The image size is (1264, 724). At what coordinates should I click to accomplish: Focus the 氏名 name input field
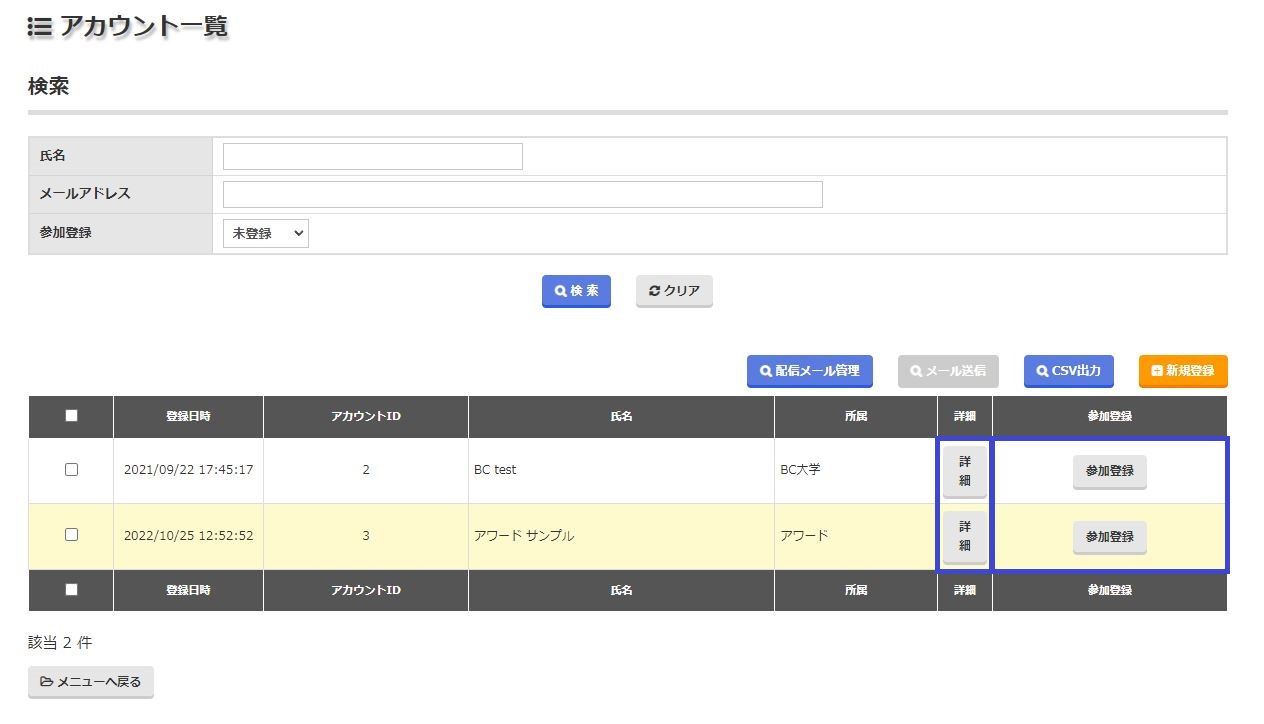372,157
